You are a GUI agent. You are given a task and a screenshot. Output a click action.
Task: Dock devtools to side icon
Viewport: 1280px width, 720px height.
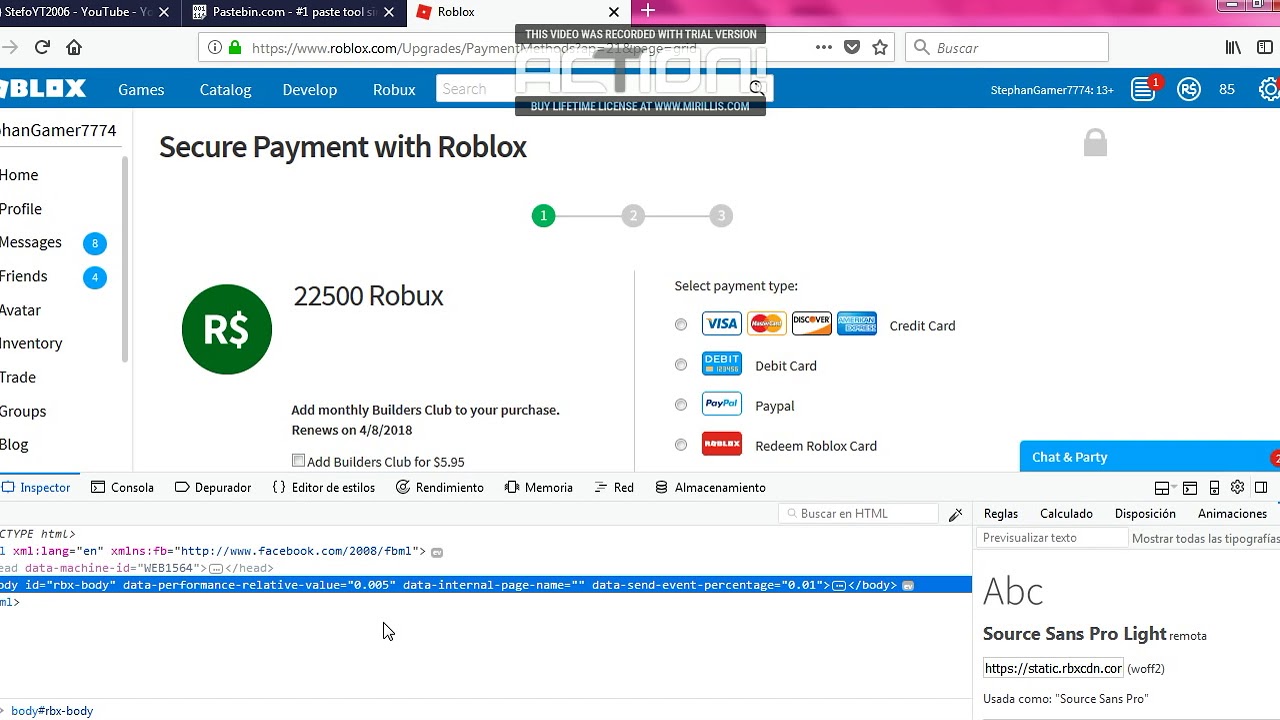[1261, 488]
